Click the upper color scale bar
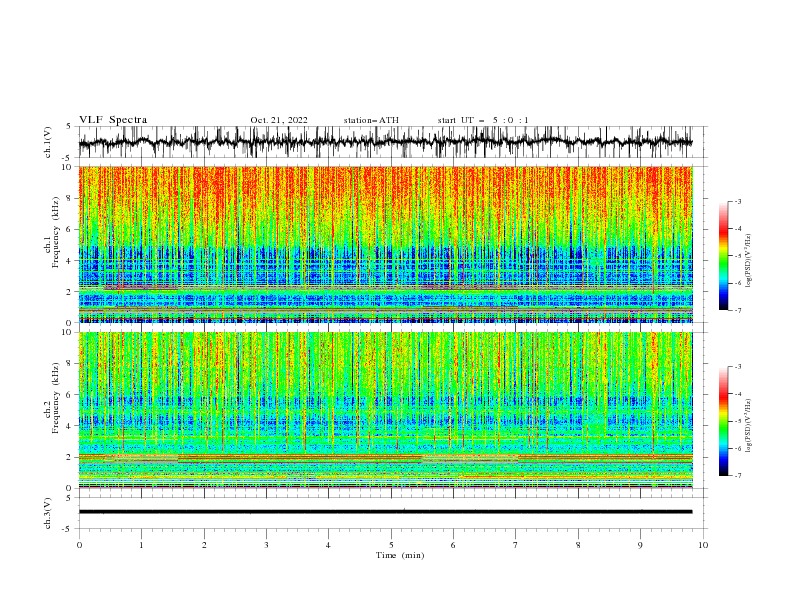Screen dimensions: 792x612 click(723, 256)
